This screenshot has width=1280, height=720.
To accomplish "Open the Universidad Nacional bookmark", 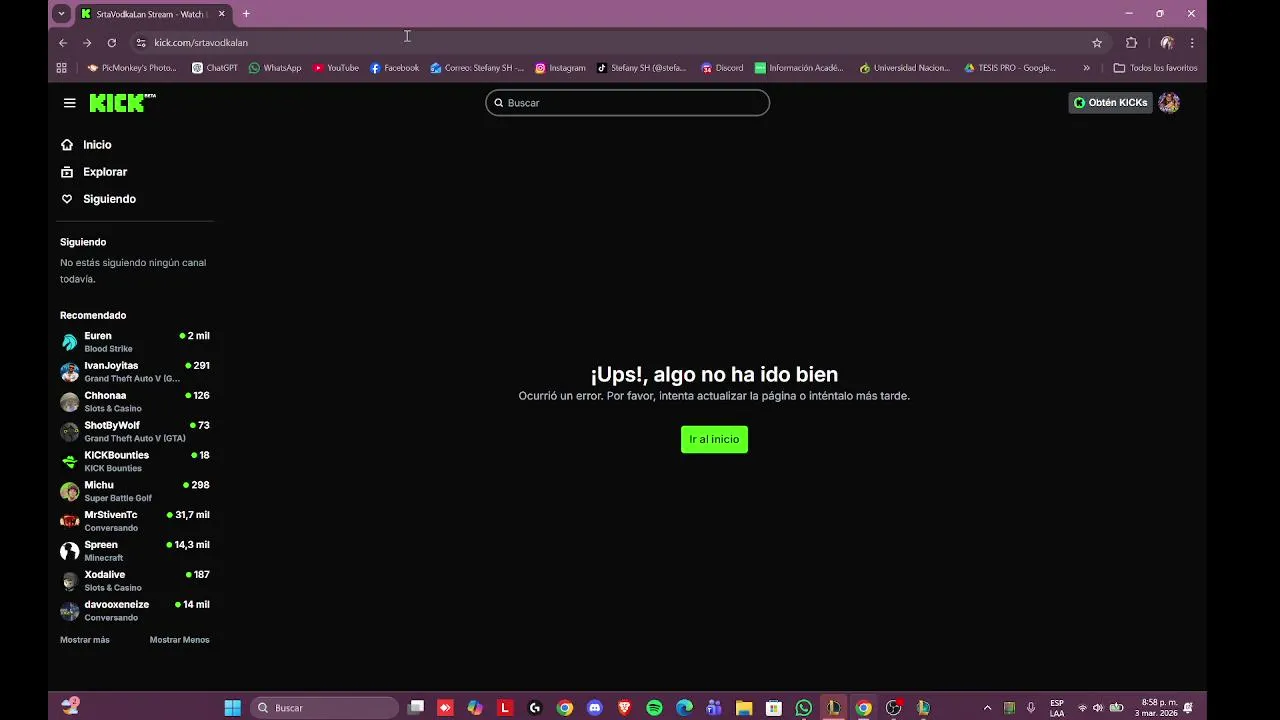I will click(905, 68).
